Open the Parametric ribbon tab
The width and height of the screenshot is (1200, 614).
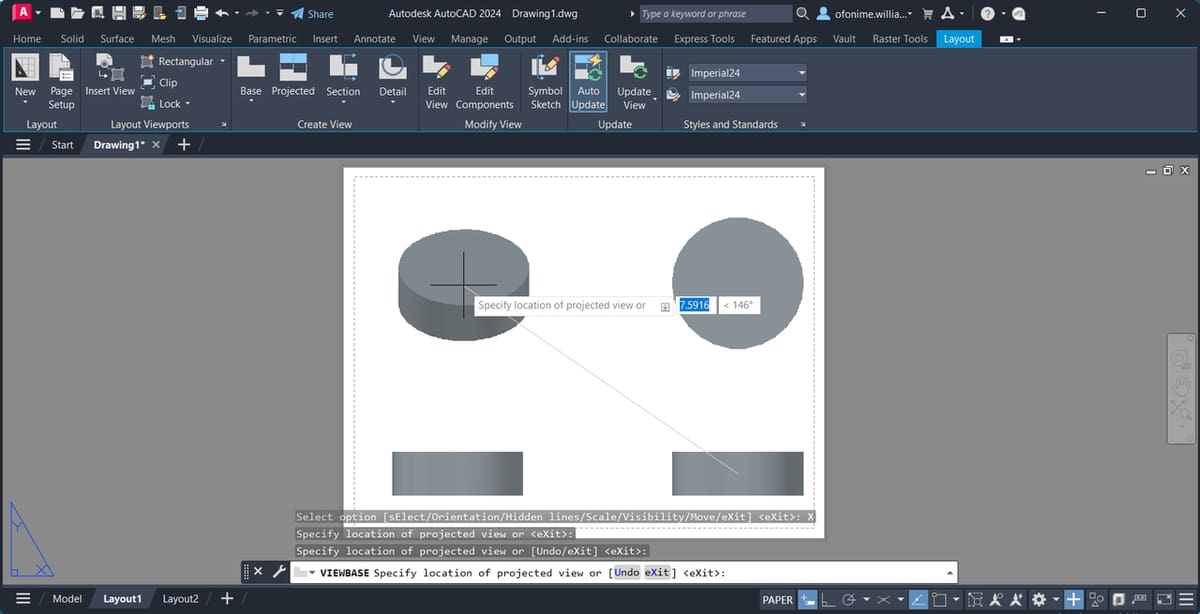point(272,39)
